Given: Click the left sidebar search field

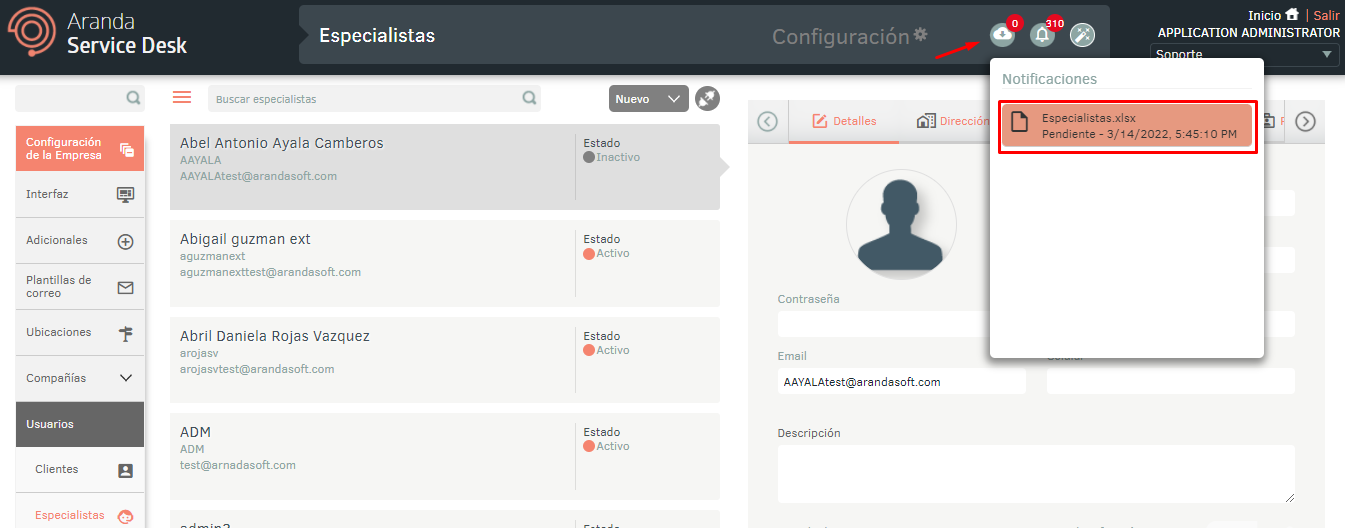Looking at the screenshot, I should (70, 98).
